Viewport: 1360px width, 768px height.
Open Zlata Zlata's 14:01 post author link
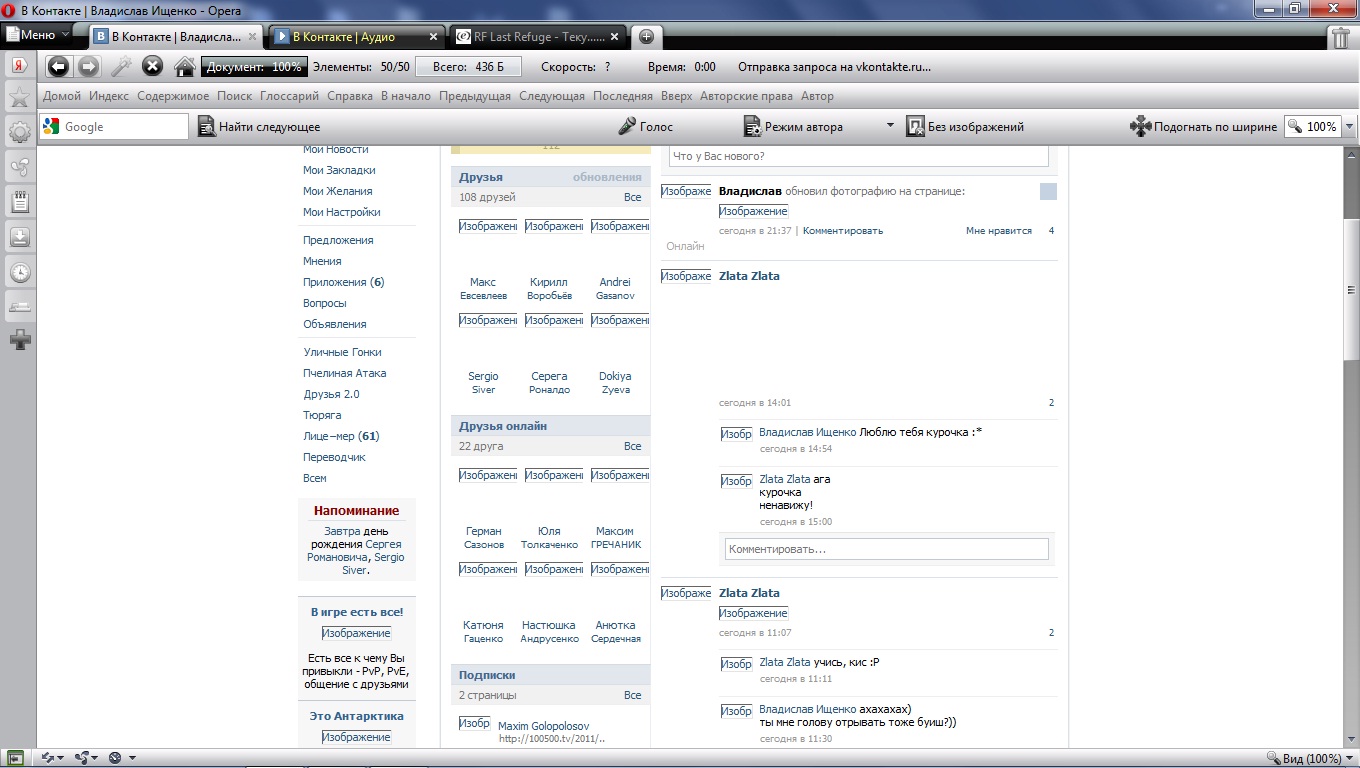[x=749, y=276]
